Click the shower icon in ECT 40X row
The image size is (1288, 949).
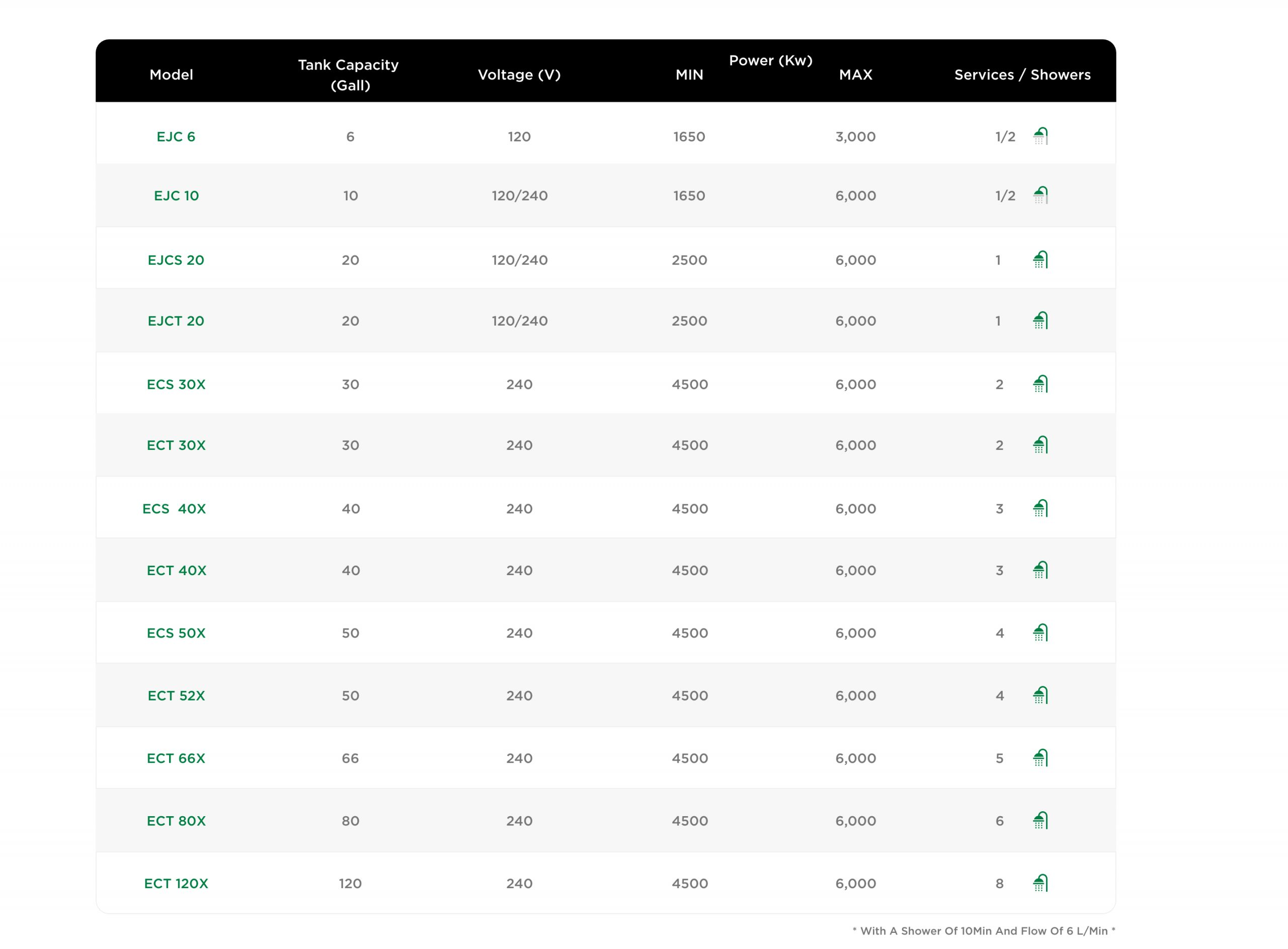coord(1040,570)
